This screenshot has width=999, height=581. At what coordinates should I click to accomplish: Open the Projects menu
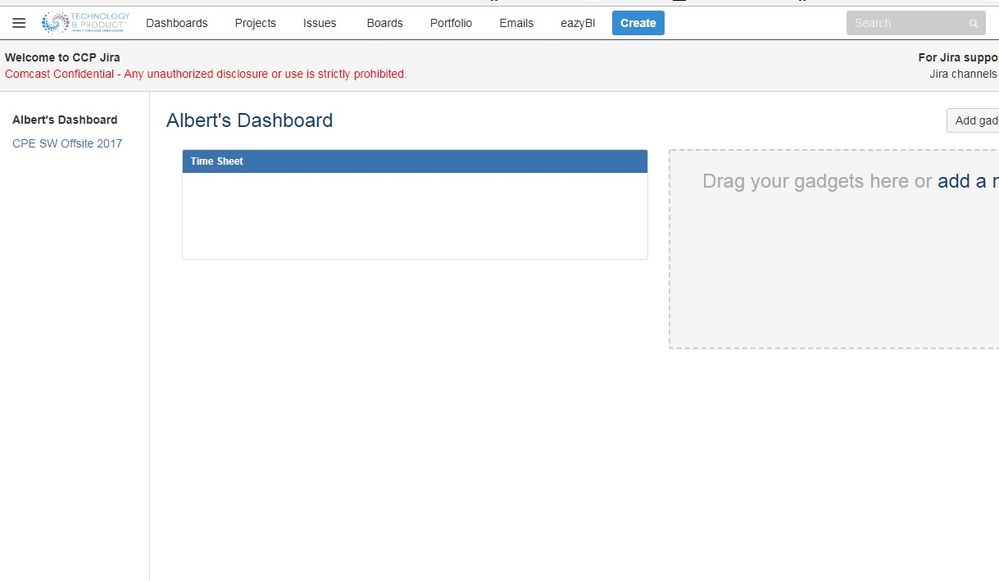(x=255, y=23)
